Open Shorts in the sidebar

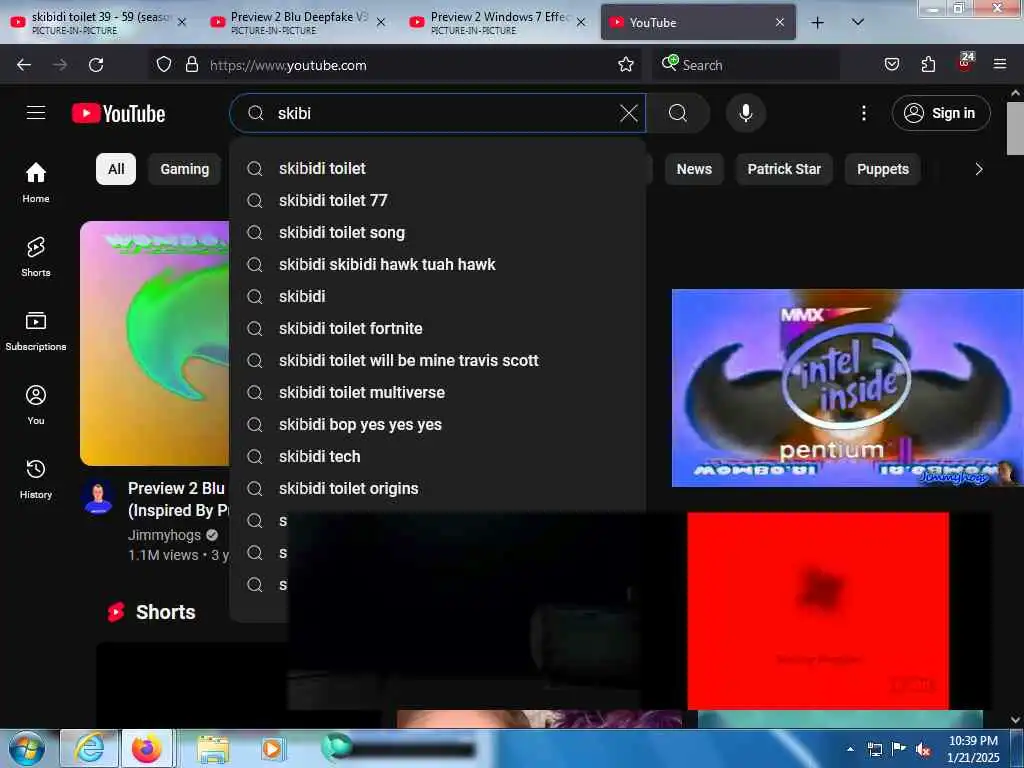[x=36, y=257]
